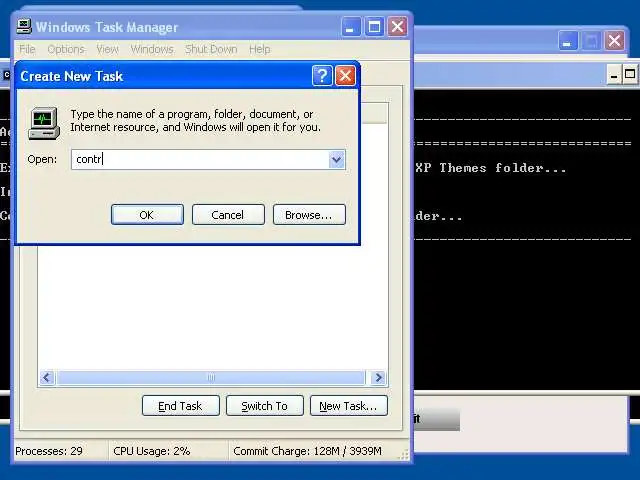The image size is (640, 480).
Task: Minimize the Windows Task Manager window
Action: tap(351, 27)
